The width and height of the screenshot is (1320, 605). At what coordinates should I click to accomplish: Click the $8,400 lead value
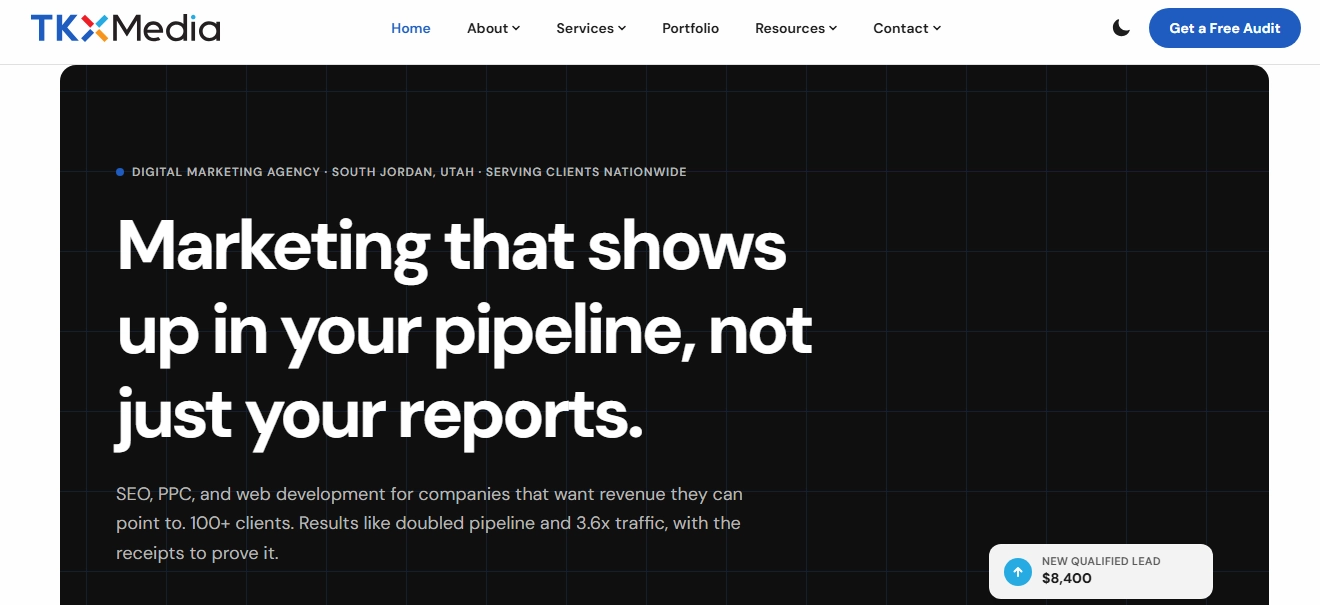coord(1067,579)
